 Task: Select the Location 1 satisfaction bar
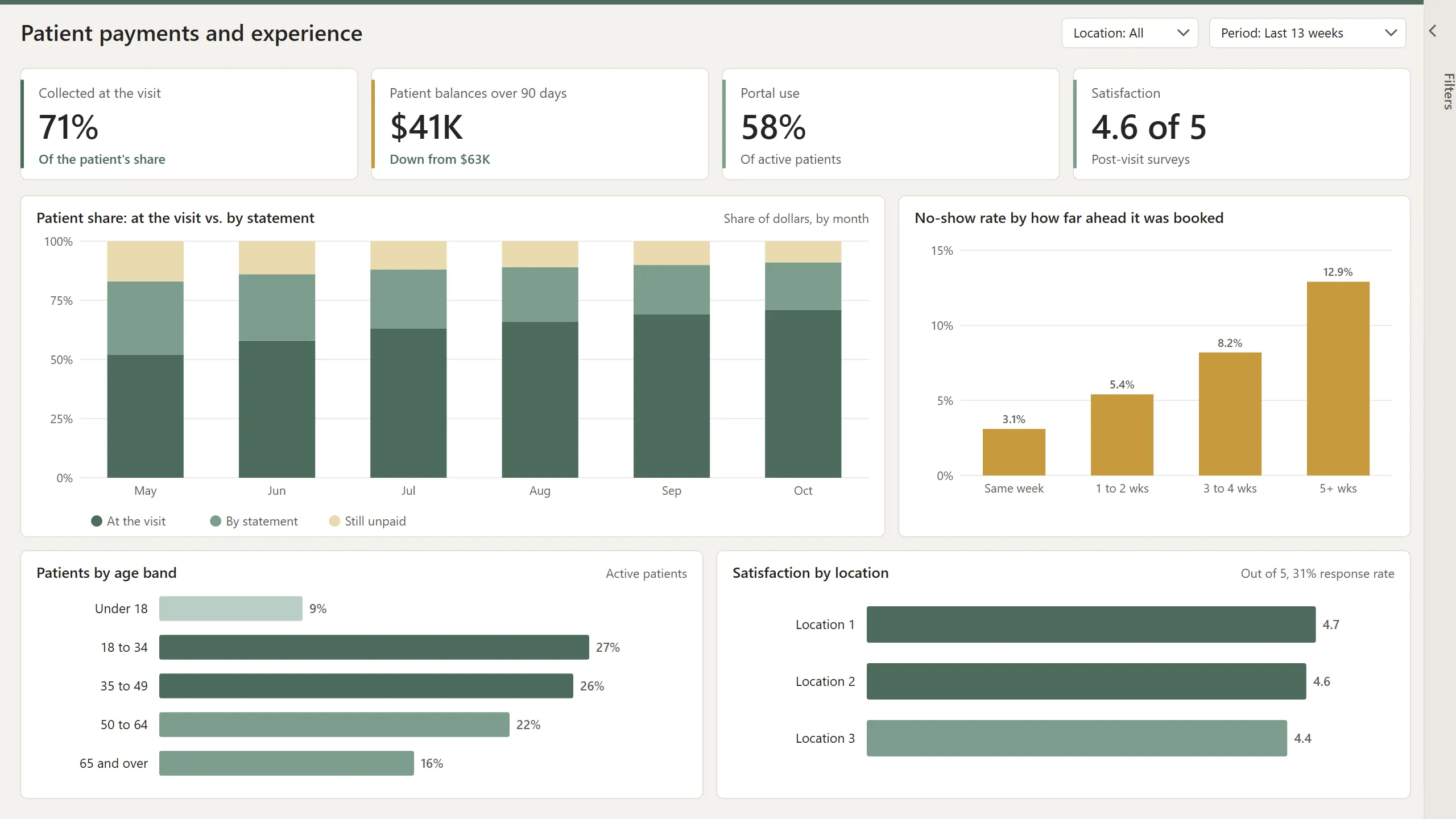coord(1091,624)
